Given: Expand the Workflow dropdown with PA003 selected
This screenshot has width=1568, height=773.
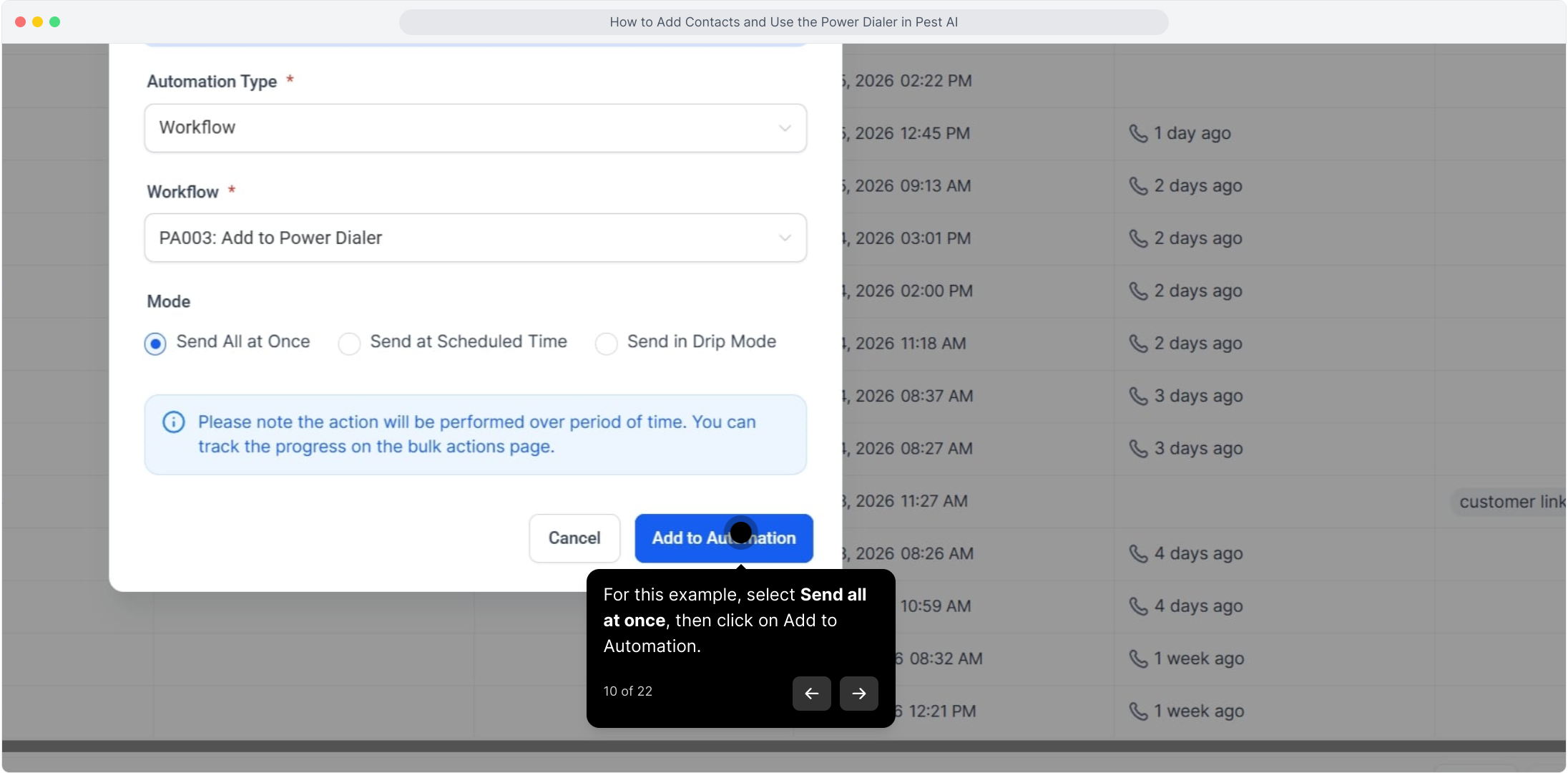Looking at the screenshot, I should [475, 238].
